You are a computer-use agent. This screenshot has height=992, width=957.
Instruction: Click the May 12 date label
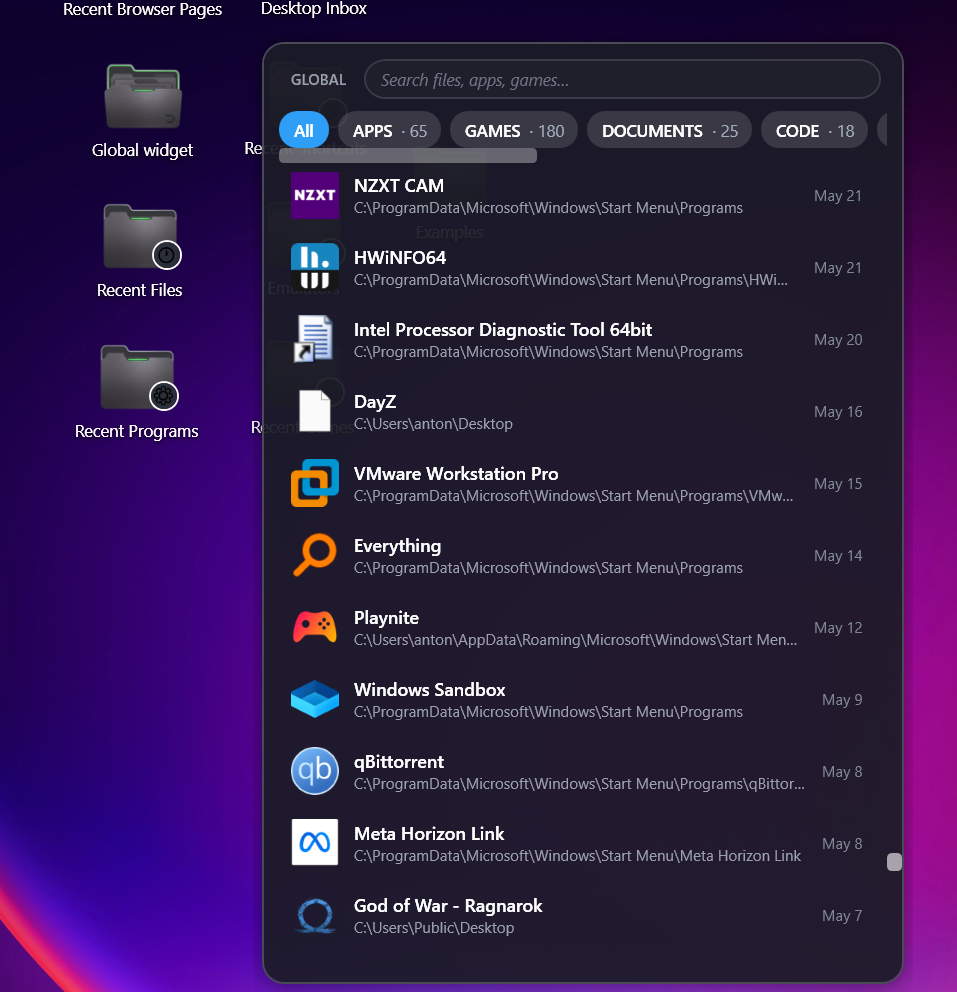pos(838,628)
